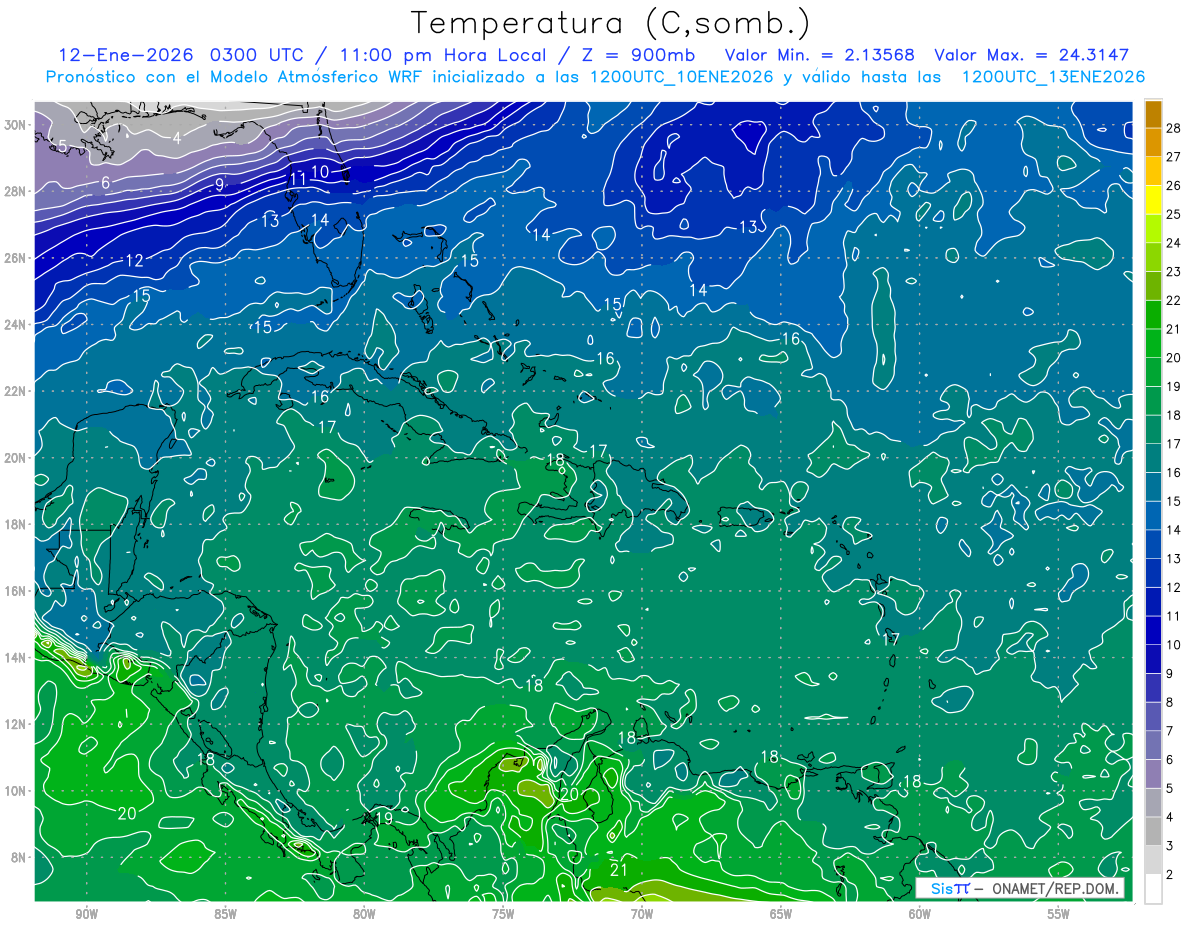1200x927 pixels.
Task: Click the 26N latitude axis label
Action: 16,258
